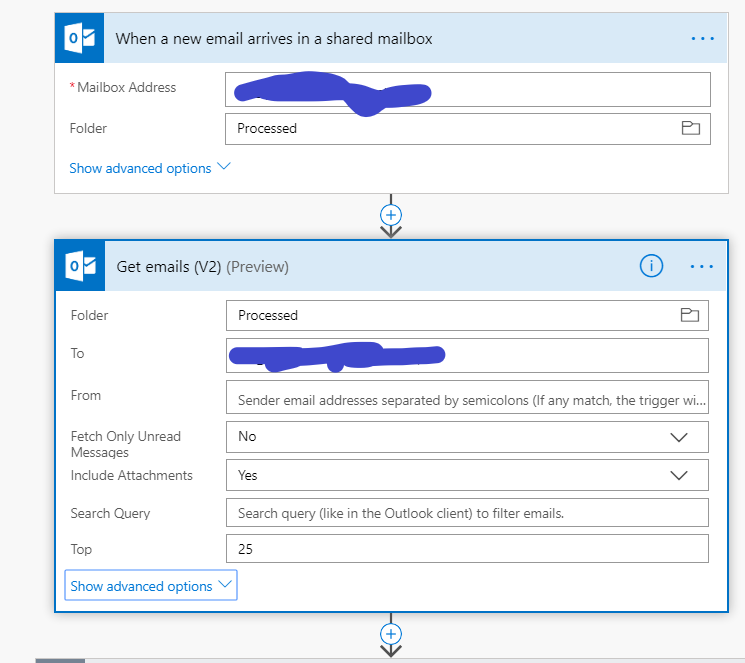The image size is (745, 663).
Task: Click the Top field containing 25
Action: coord(467,548)
